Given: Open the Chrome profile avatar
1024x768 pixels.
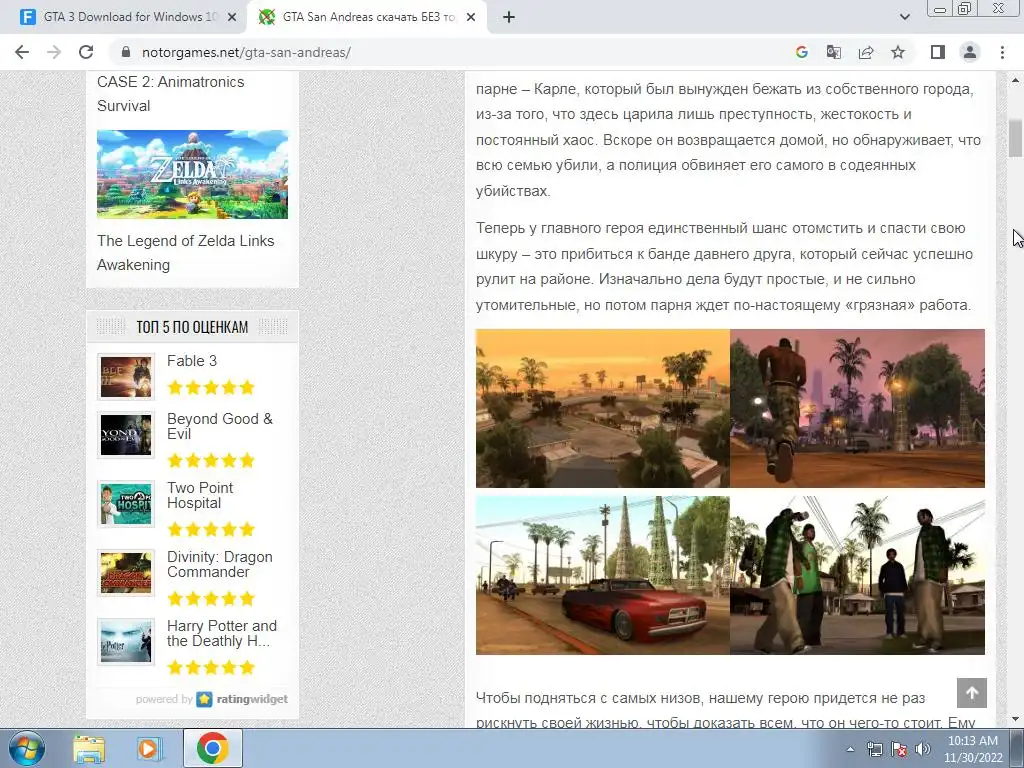Looking at the screenshot, I should point(970,52).
